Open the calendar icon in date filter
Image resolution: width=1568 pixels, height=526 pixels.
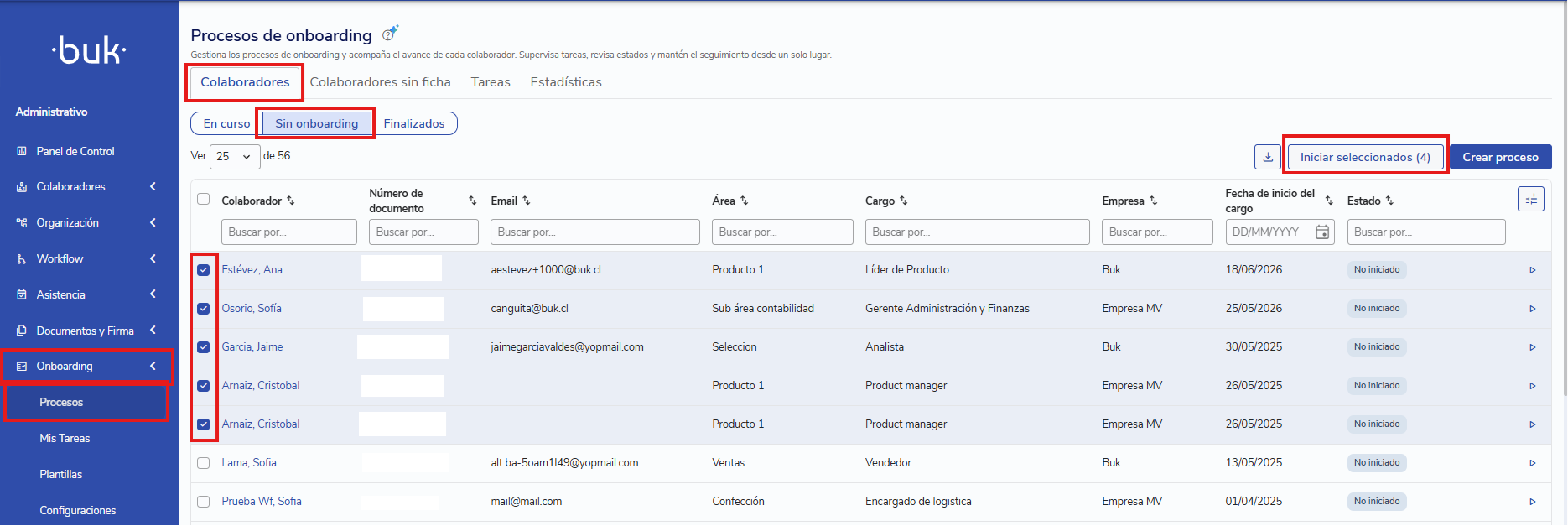1322,232
